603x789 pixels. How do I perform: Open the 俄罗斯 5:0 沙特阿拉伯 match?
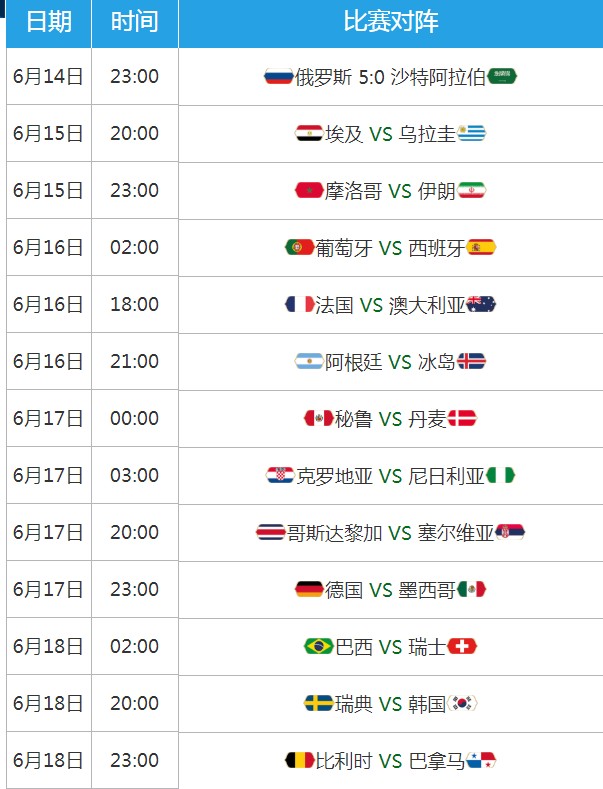(391, 77)
